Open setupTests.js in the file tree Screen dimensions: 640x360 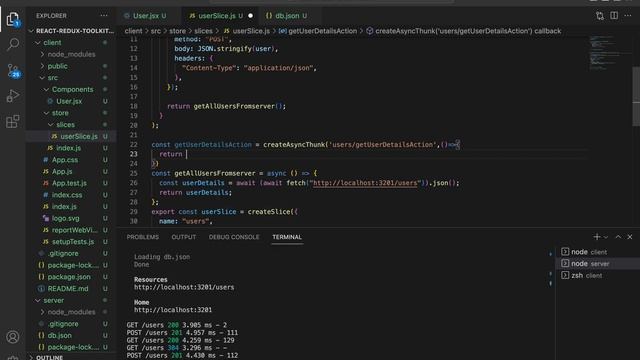(x=73, y=242)
